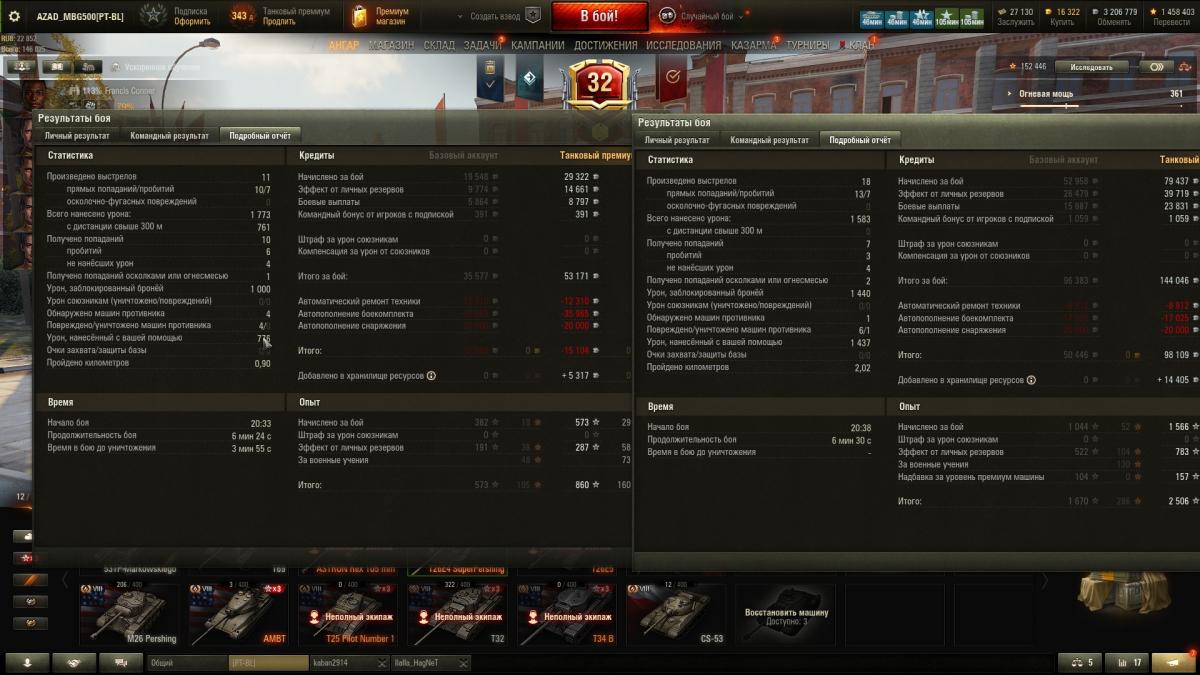This screenshot has width=1200, height=675.
Task: Select the CS-53 tank
Action: [675, 613]
